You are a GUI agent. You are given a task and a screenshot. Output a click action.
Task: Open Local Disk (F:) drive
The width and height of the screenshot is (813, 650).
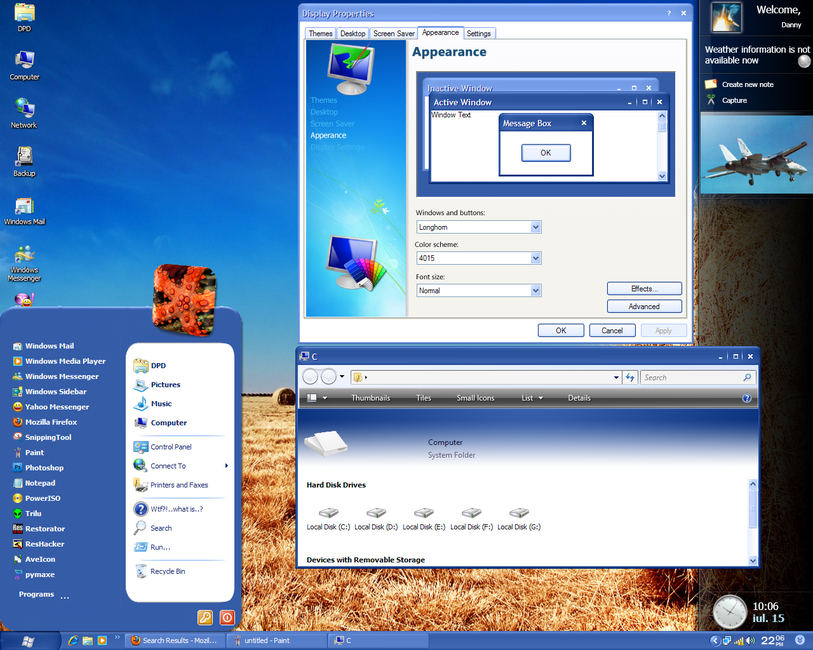tap(471, 519)
